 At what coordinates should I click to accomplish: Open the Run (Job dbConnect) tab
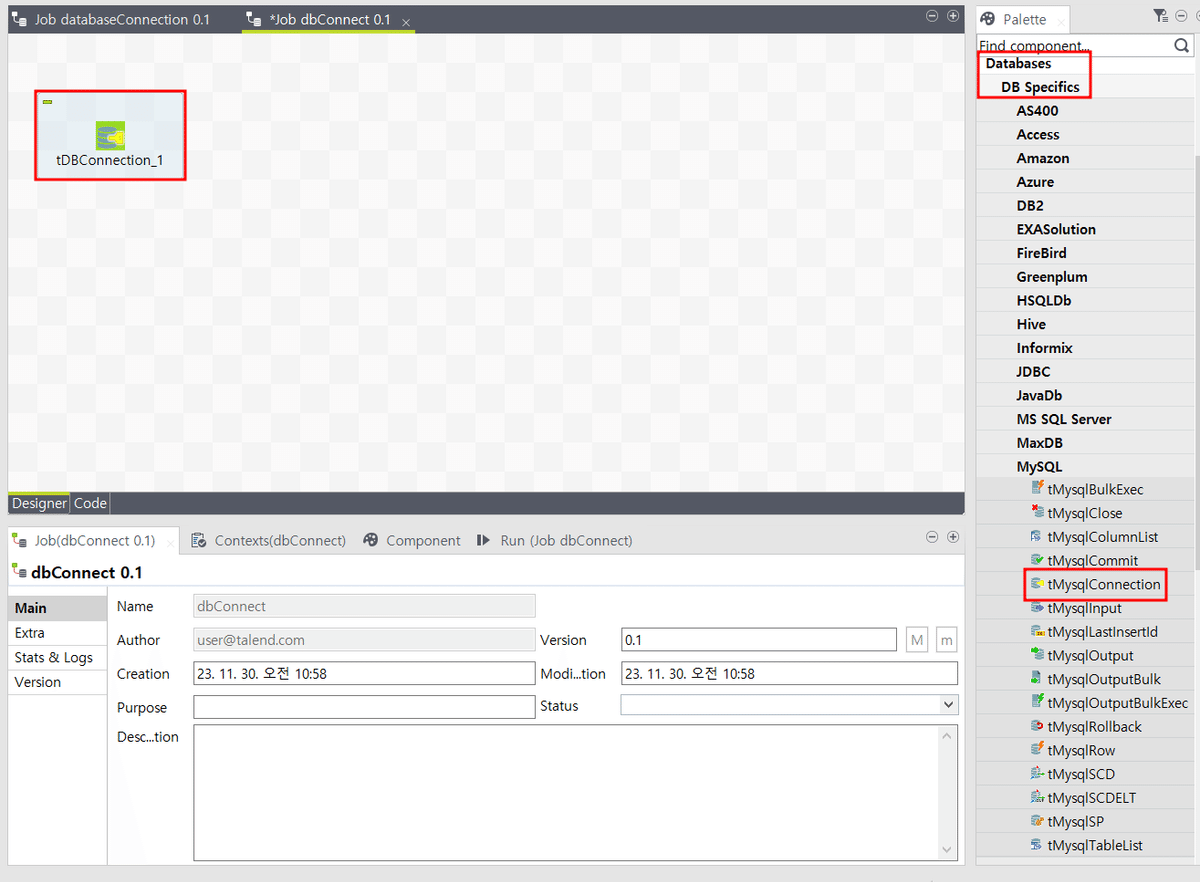555,540
